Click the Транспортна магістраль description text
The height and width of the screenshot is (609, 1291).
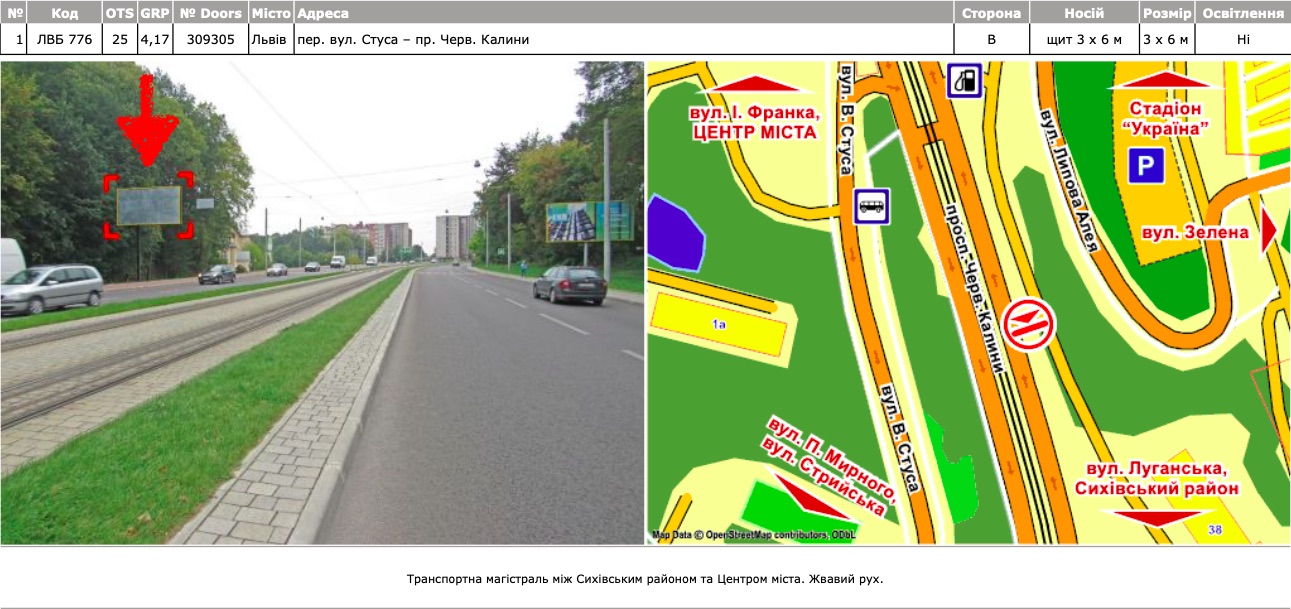point(645,579)
